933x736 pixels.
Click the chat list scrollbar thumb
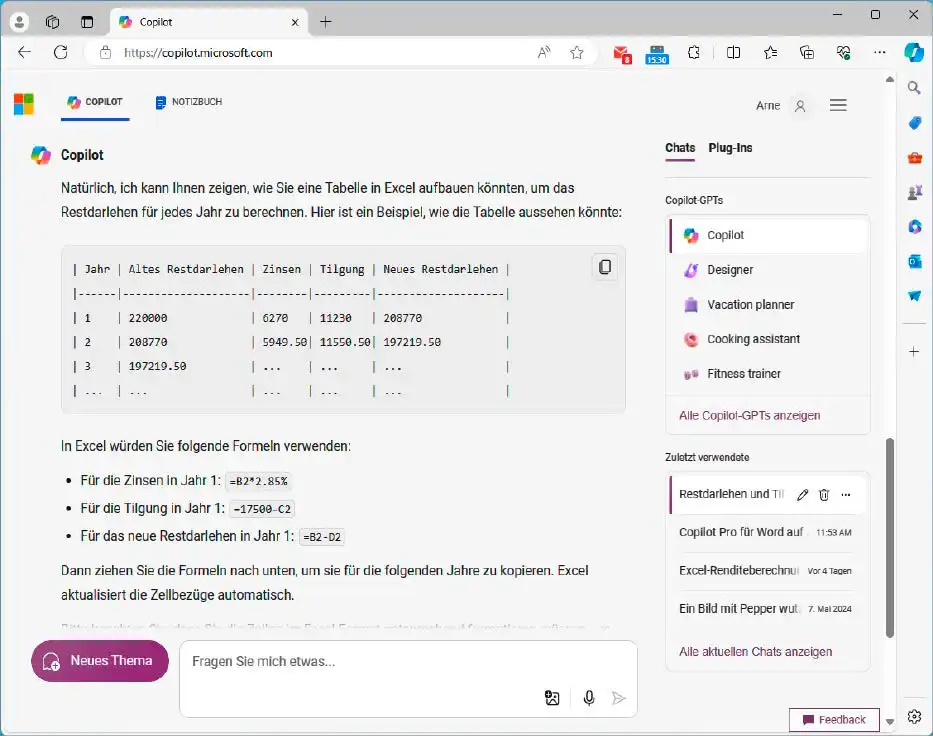[x=890, y=538]
